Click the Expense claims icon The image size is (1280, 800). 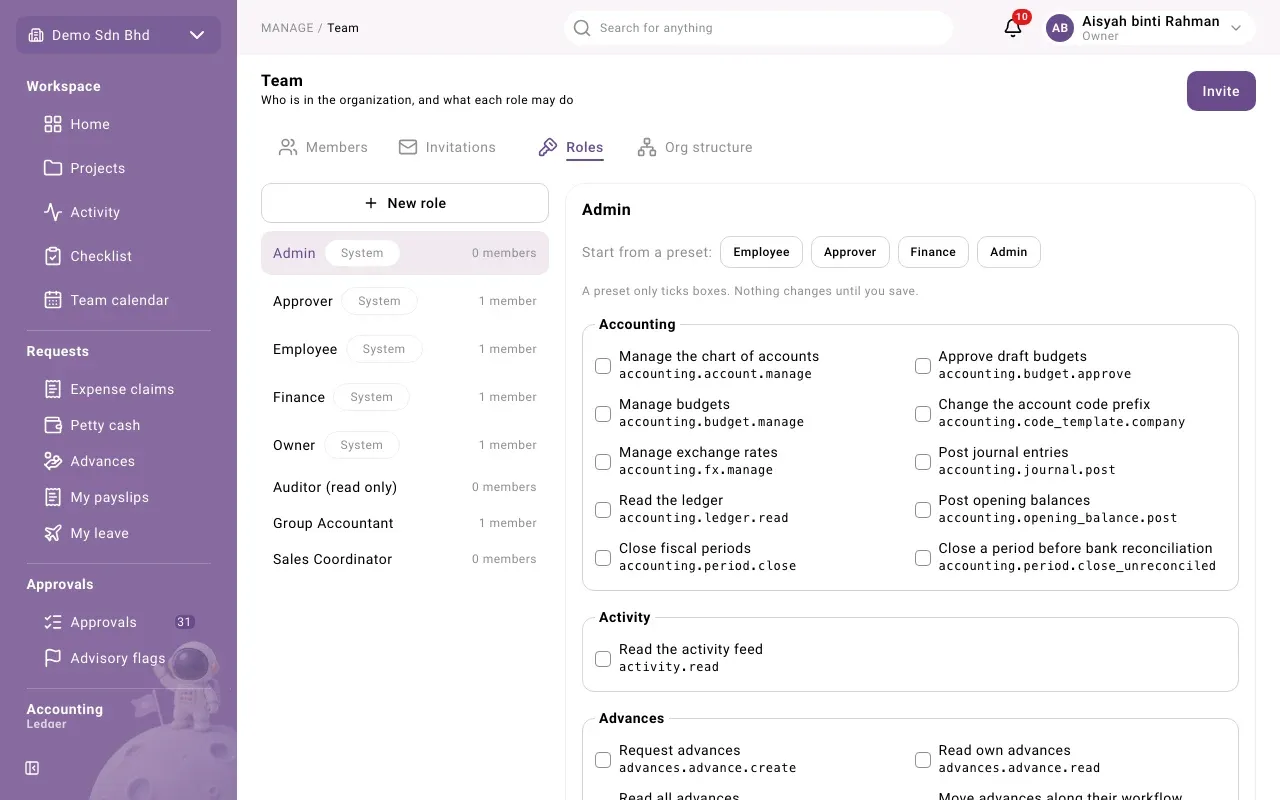pyautogui.click(x=53, y=389)
